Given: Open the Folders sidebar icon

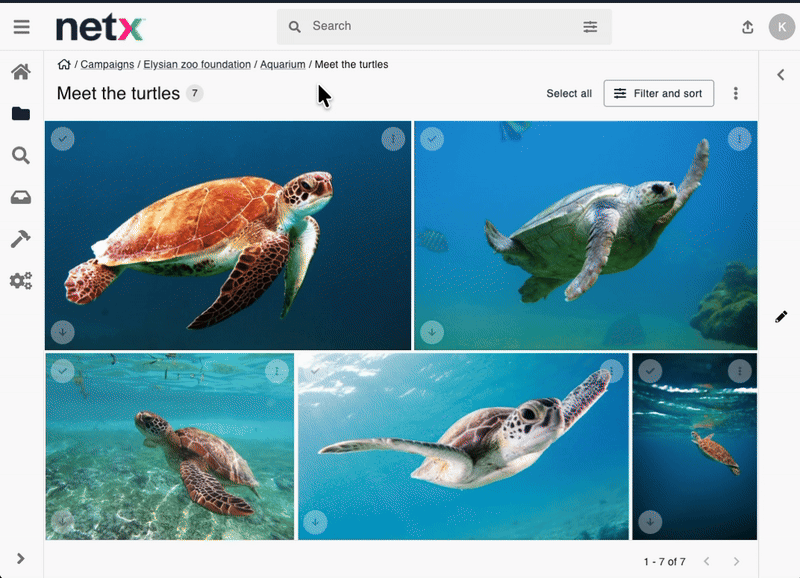Looking at the screenshot, I should point(21,114).
